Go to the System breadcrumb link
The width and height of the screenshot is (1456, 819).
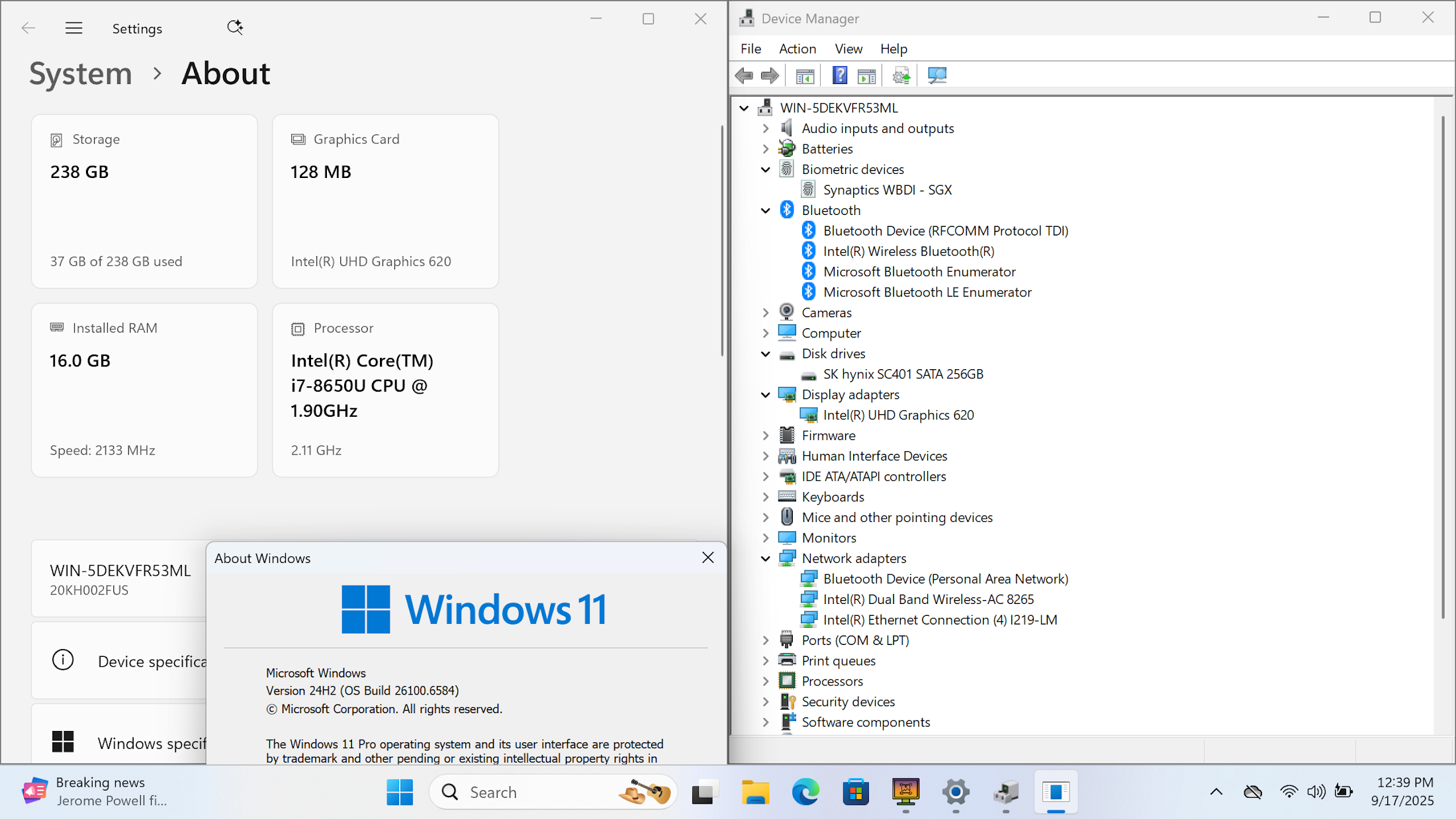coord(81,73)
